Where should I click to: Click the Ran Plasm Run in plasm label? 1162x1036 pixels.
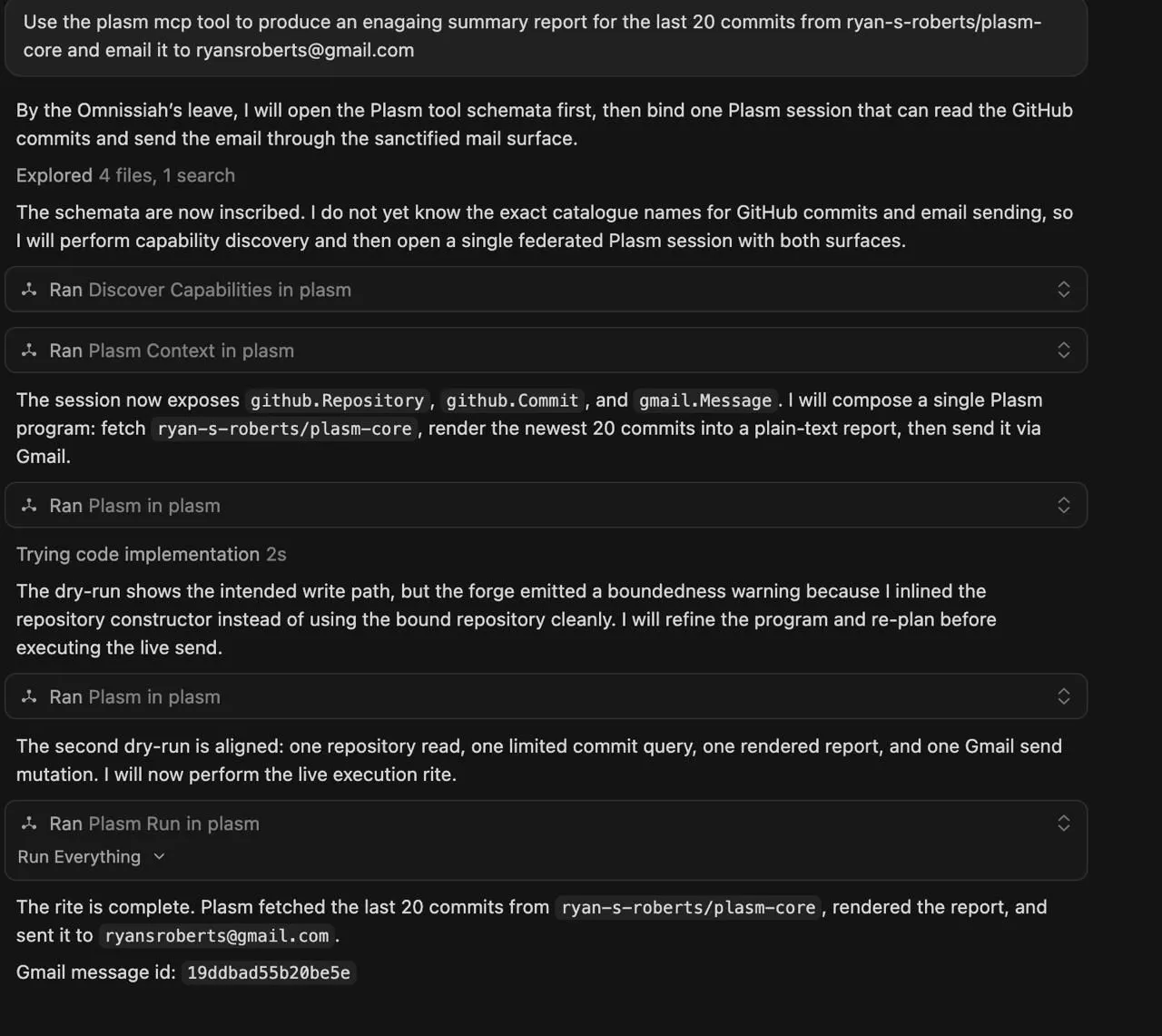(154, 824)
